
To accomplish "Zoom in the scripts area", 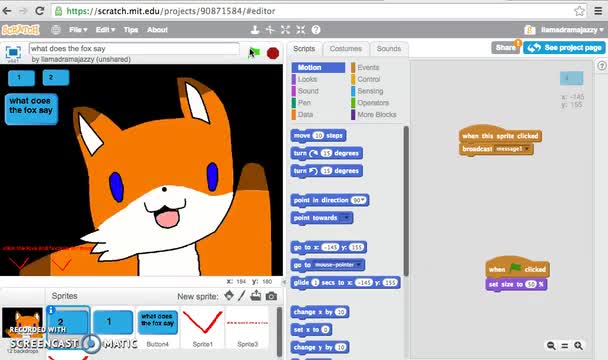I will coord(578,345).
